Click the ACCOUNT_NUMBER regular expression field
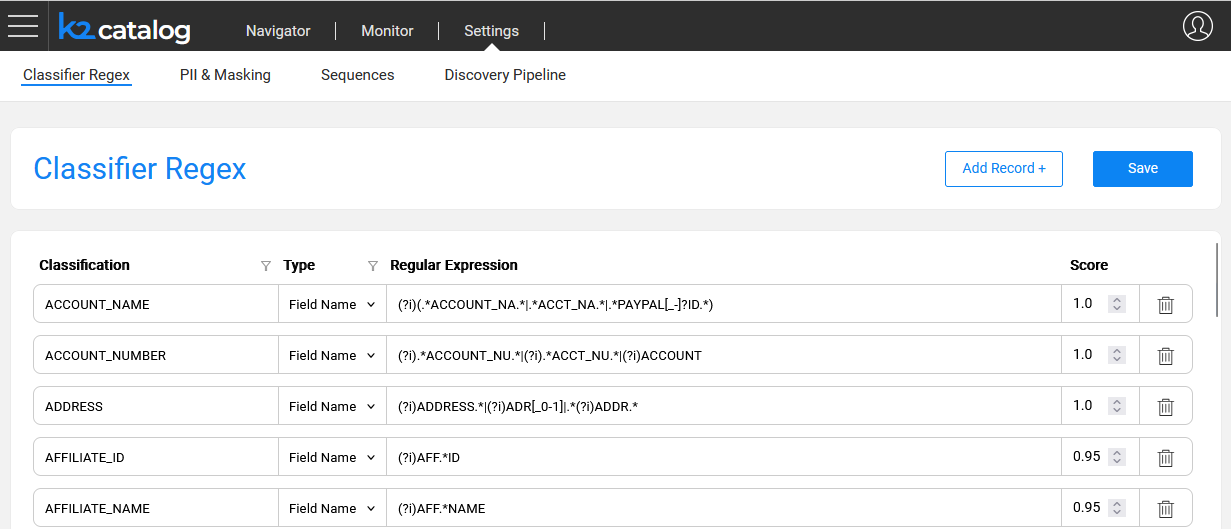This screenshot has width=1231, height=529. pos(724,355)
